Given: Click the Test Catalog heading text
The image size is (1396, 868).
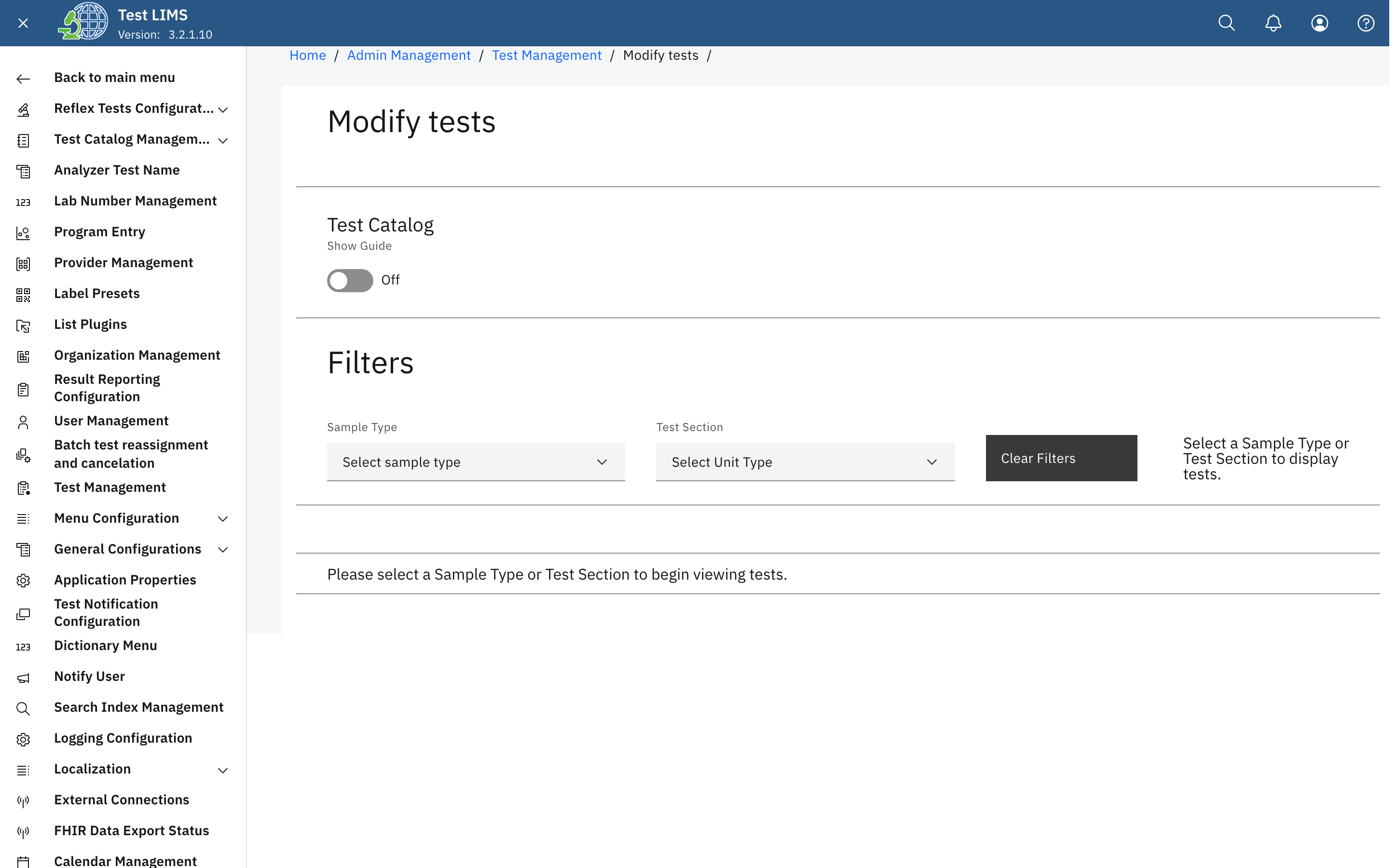Looking at the screenshot, I should 380,224.
